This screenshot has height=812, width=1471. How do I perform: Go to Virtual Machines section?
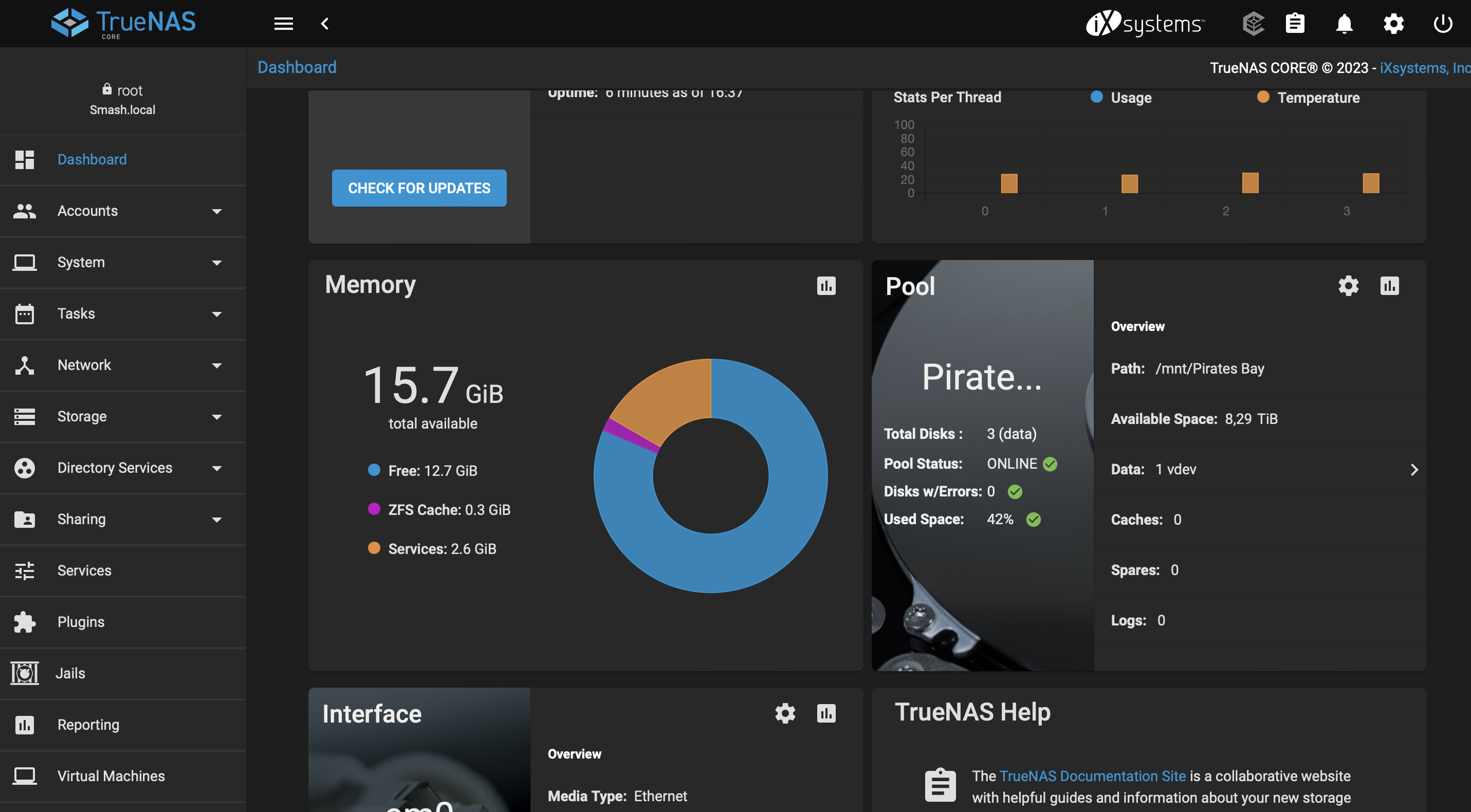111,776
